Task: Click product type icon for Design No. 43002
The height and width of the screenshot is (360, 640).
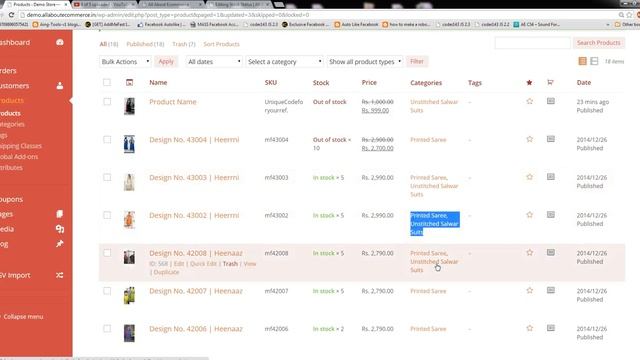Action: [551, 214]
